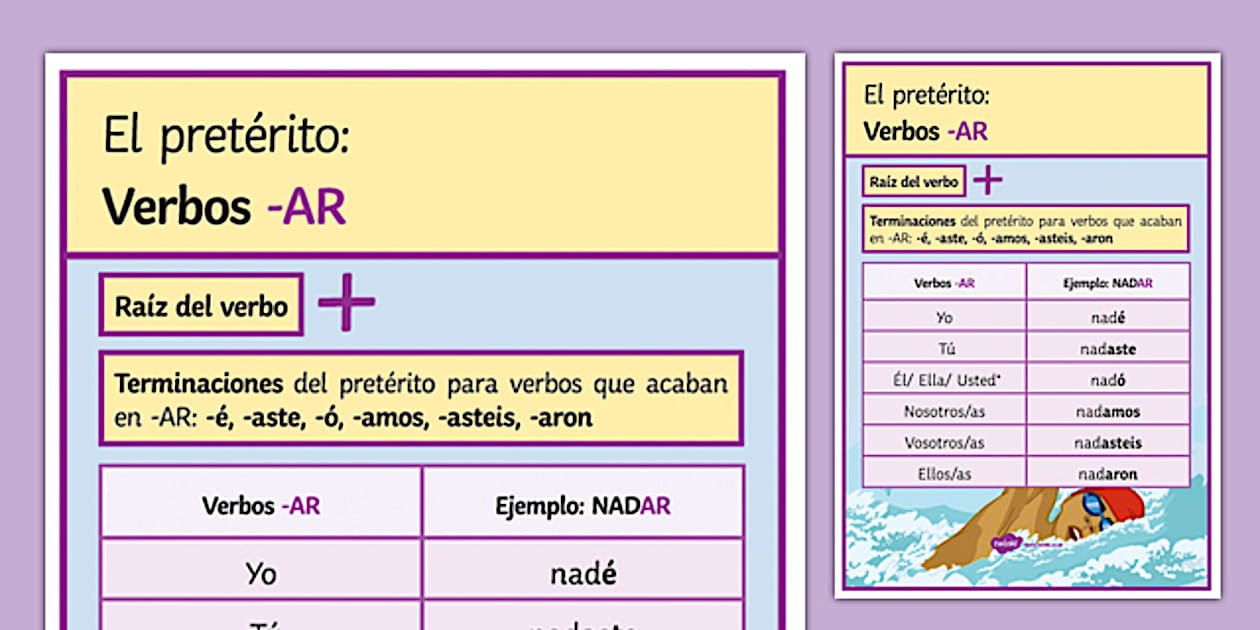This screenshot has width=1260, height=630.
Task: Select the "Él/ Ella/ Usted" row label
Action: pos(944,380)
